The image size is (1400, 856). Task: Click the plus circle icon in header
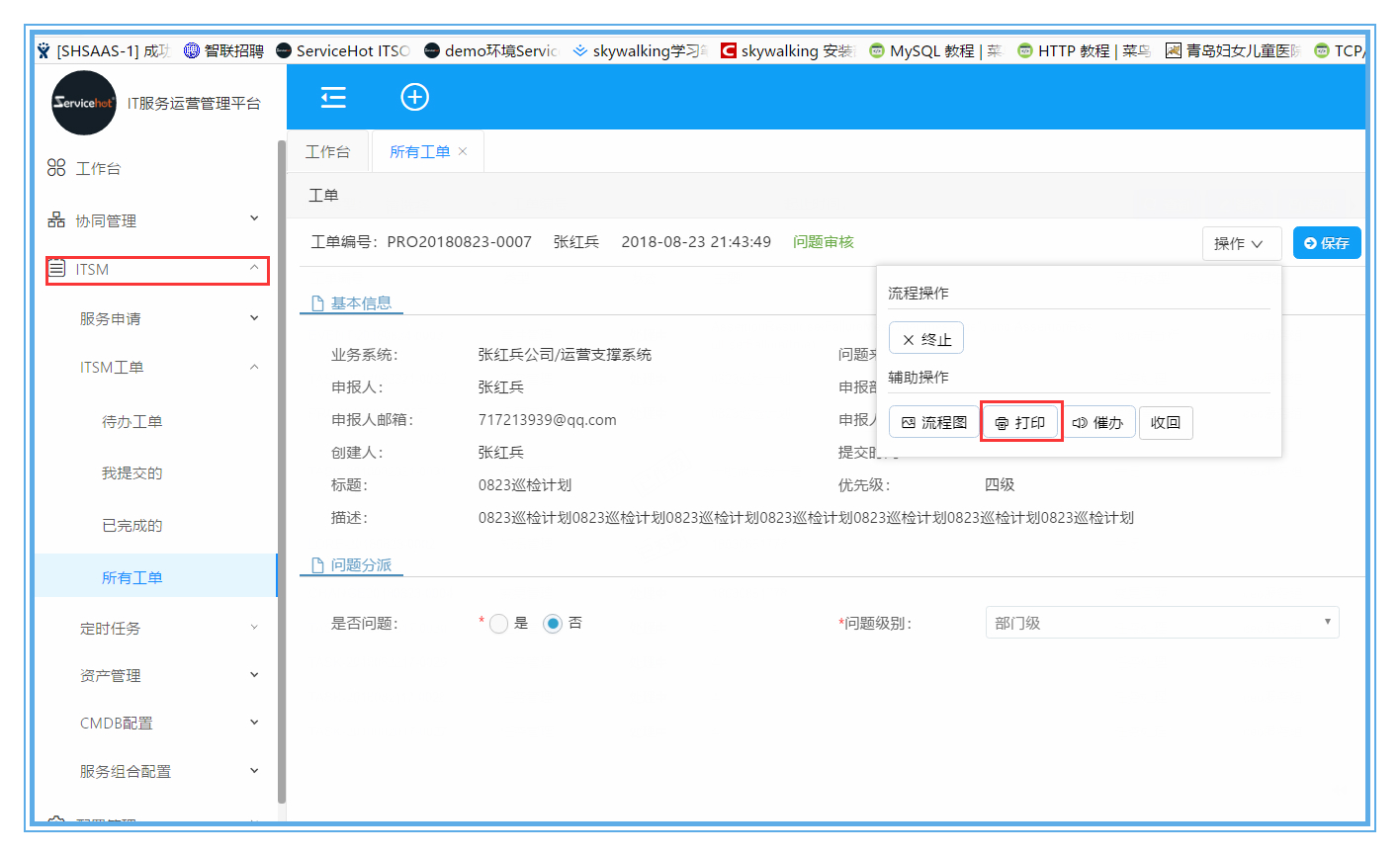414,97
